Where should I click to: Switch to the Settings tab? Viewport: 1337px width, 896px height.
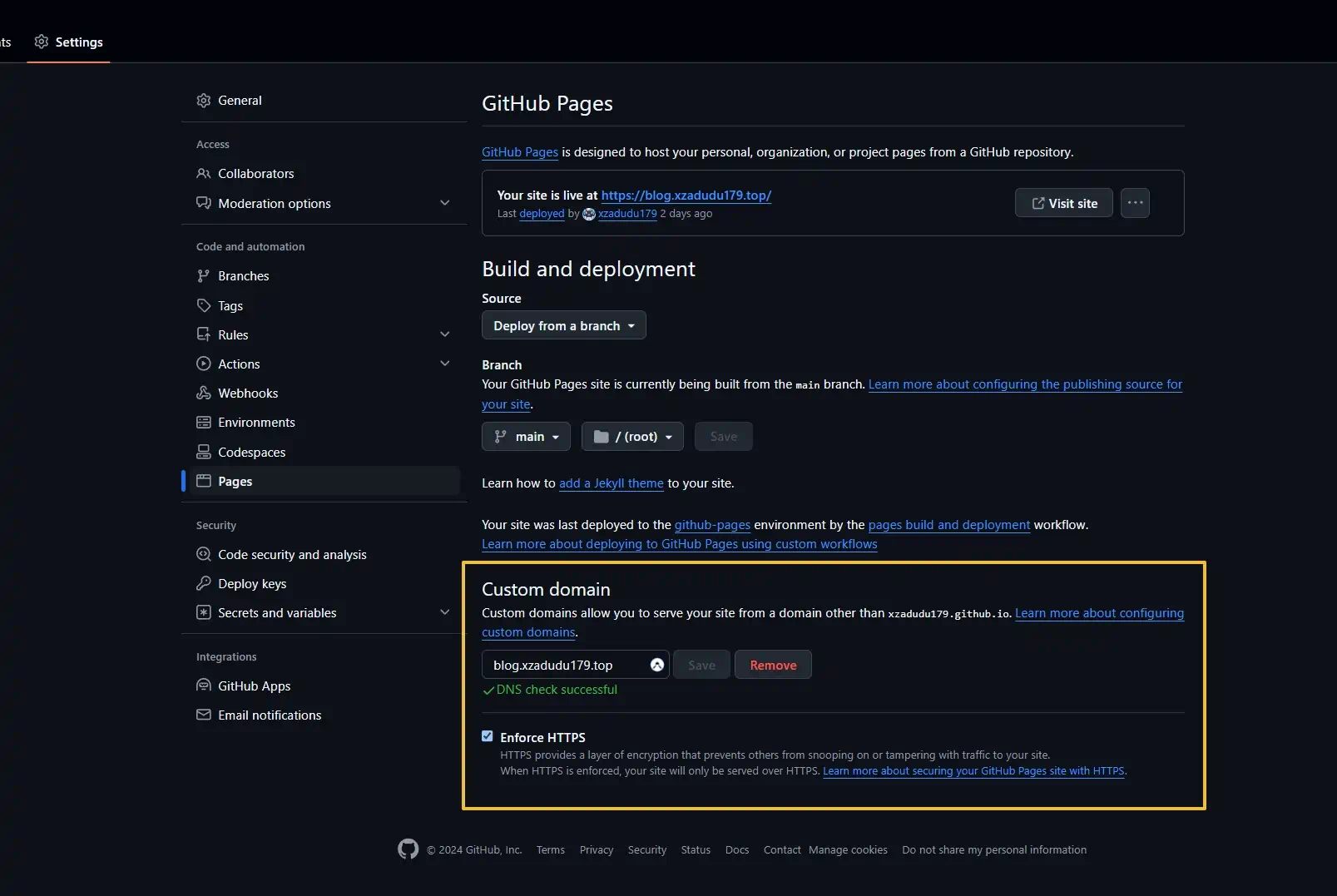pos(69,42)
